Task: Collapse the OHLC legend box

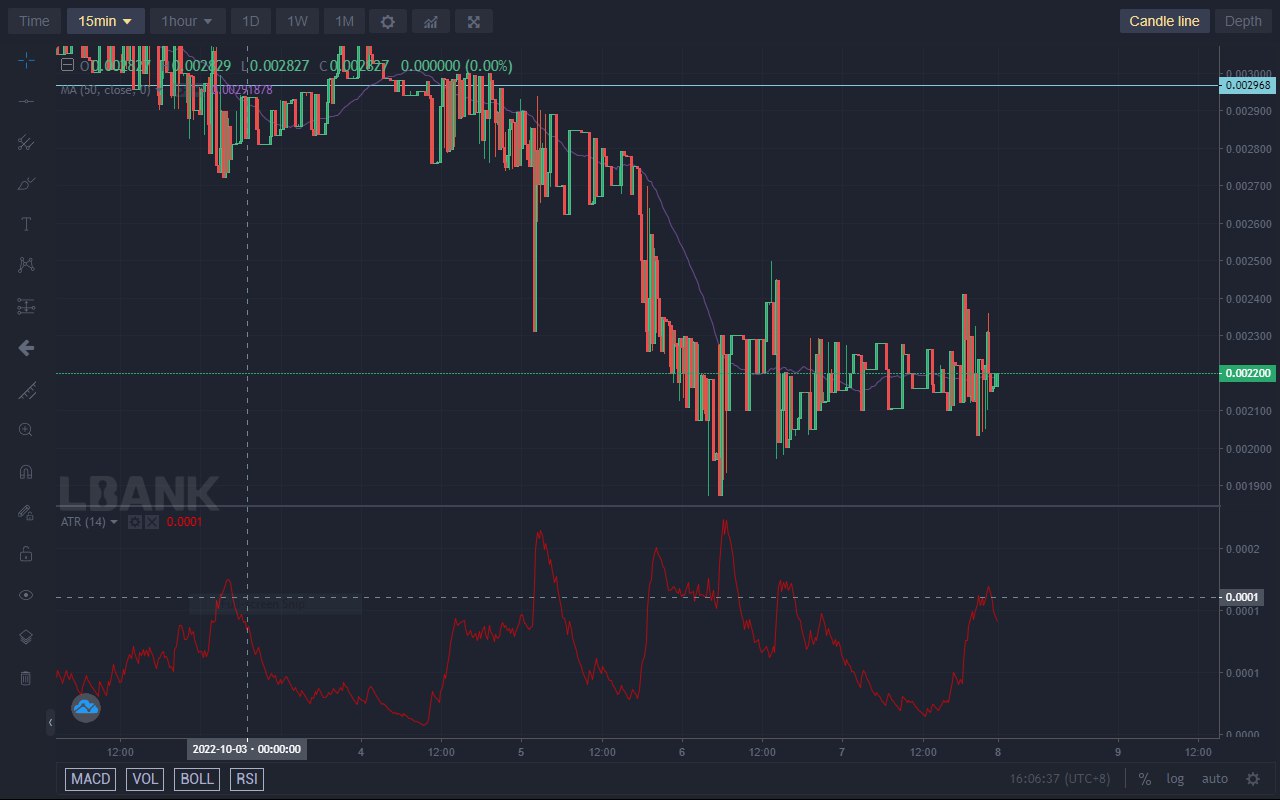Action: (x=68, y=65)
